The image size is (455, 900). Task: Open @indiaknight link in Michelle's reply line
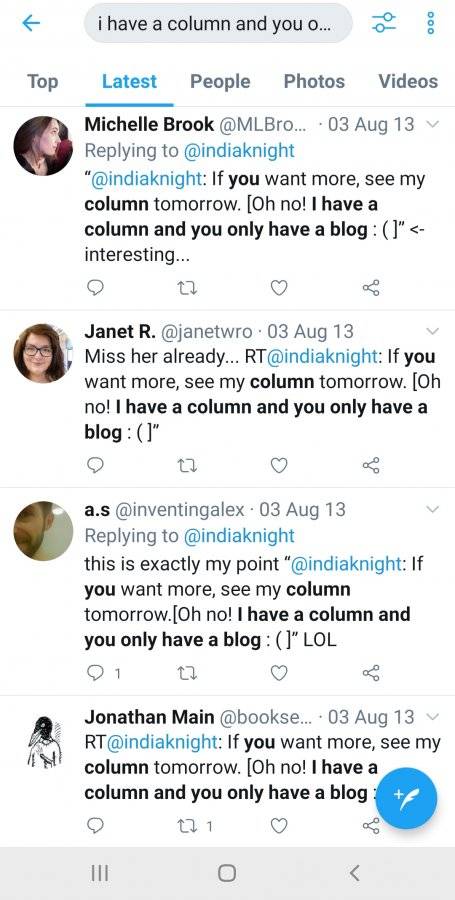[x=239, y=151]
